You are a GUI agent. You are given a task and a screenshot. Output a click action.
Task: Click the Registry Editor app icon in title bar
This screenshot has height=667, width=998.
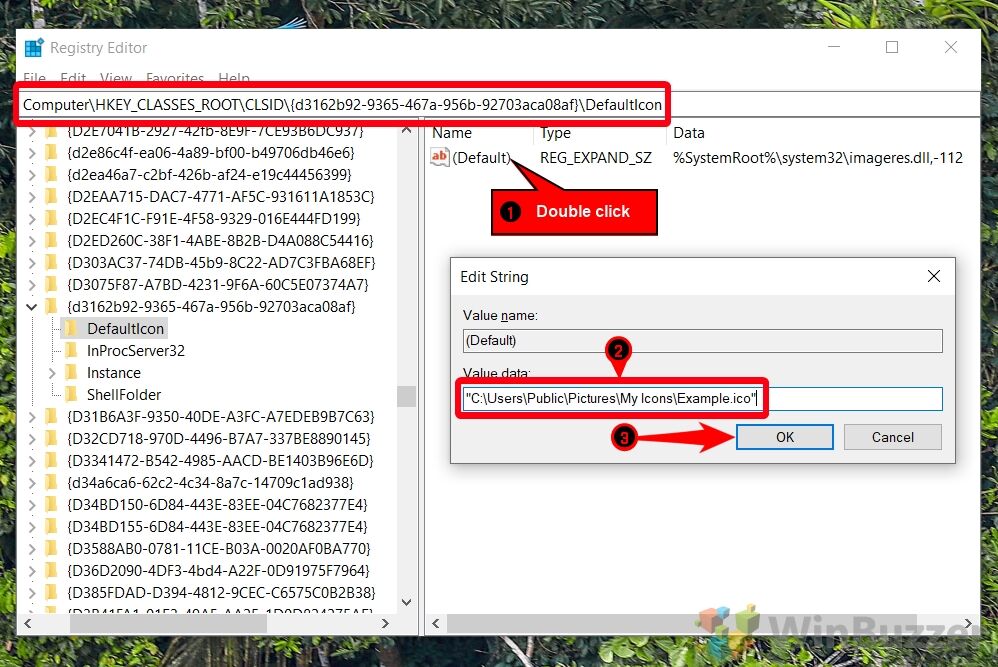tap(34, 48)
